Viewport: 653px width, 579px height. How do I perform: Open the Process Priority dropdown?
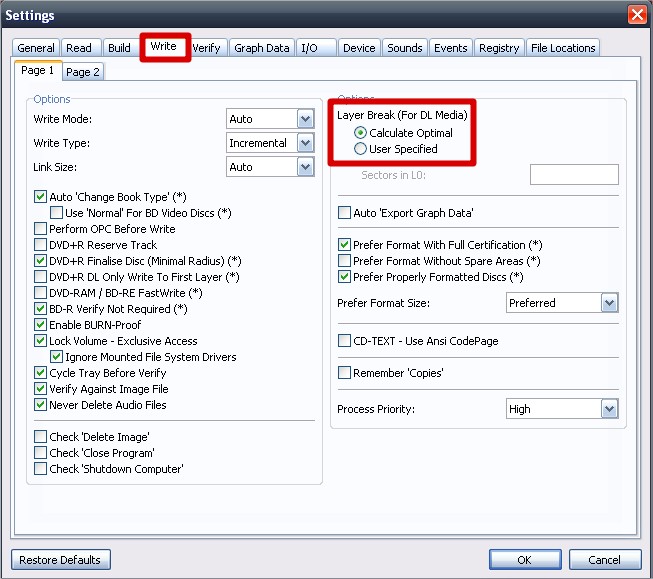pyautogui.click(x=609, y=409)
